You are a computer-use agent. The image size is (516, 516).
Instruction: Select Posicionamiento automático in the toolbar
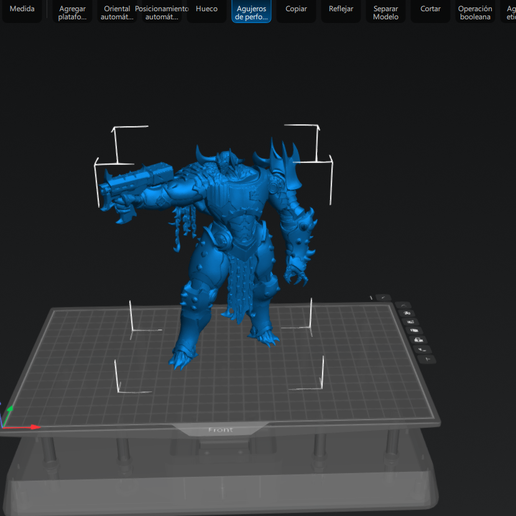click(x=162, y=11)
